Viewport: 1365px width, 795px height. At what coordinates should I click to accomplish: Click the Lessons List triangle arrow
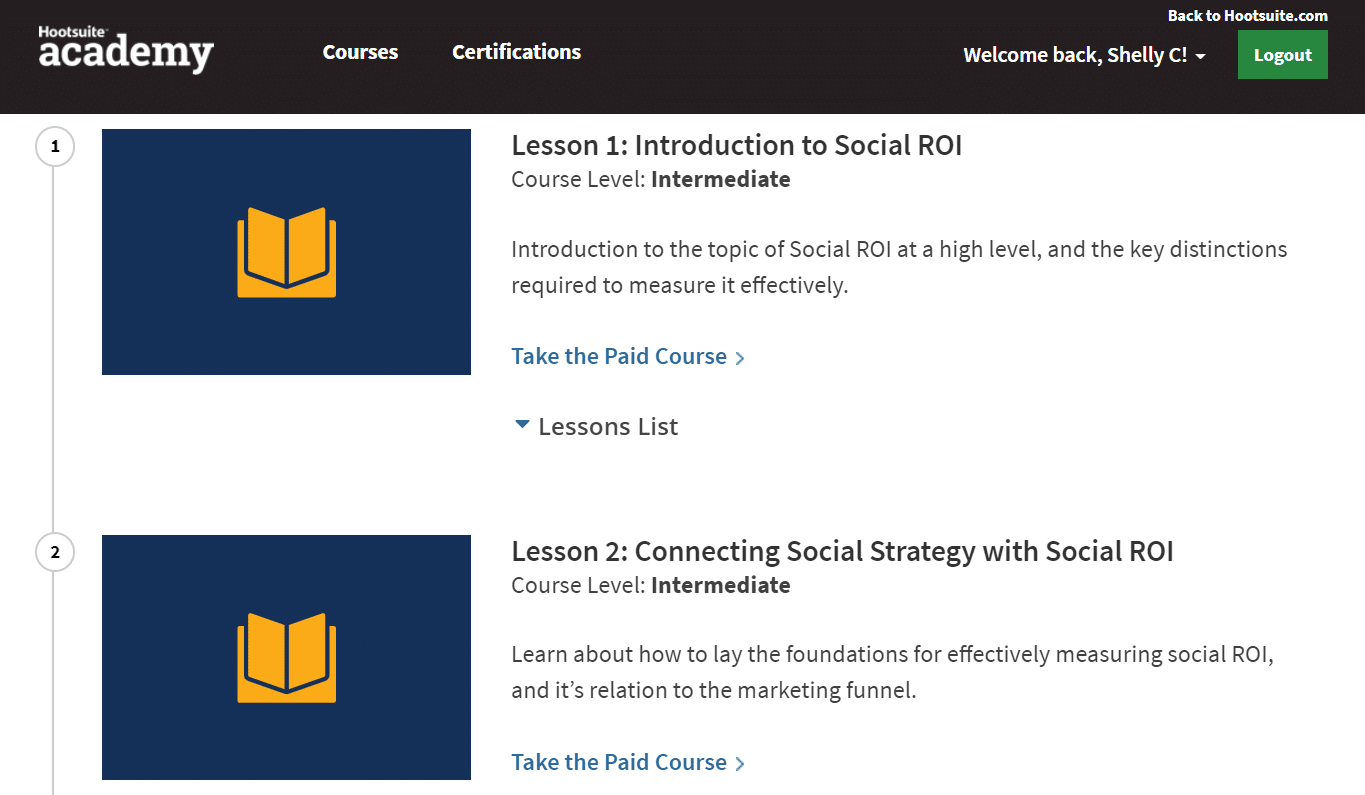521,425
